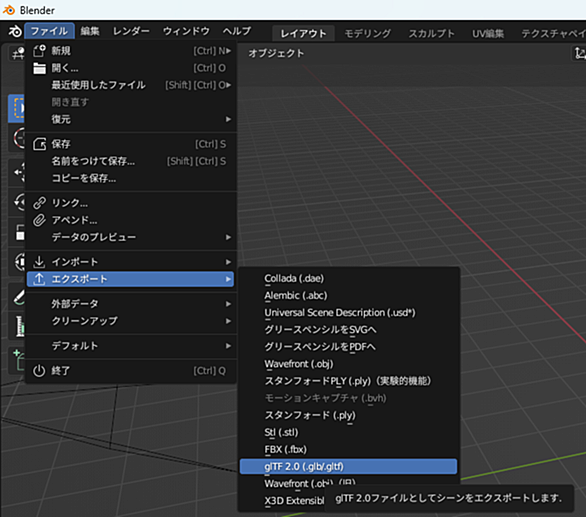Viewport: 586px width, 517px height.
Task: Click the save icon beside 保存
Action: coord(39,144)
